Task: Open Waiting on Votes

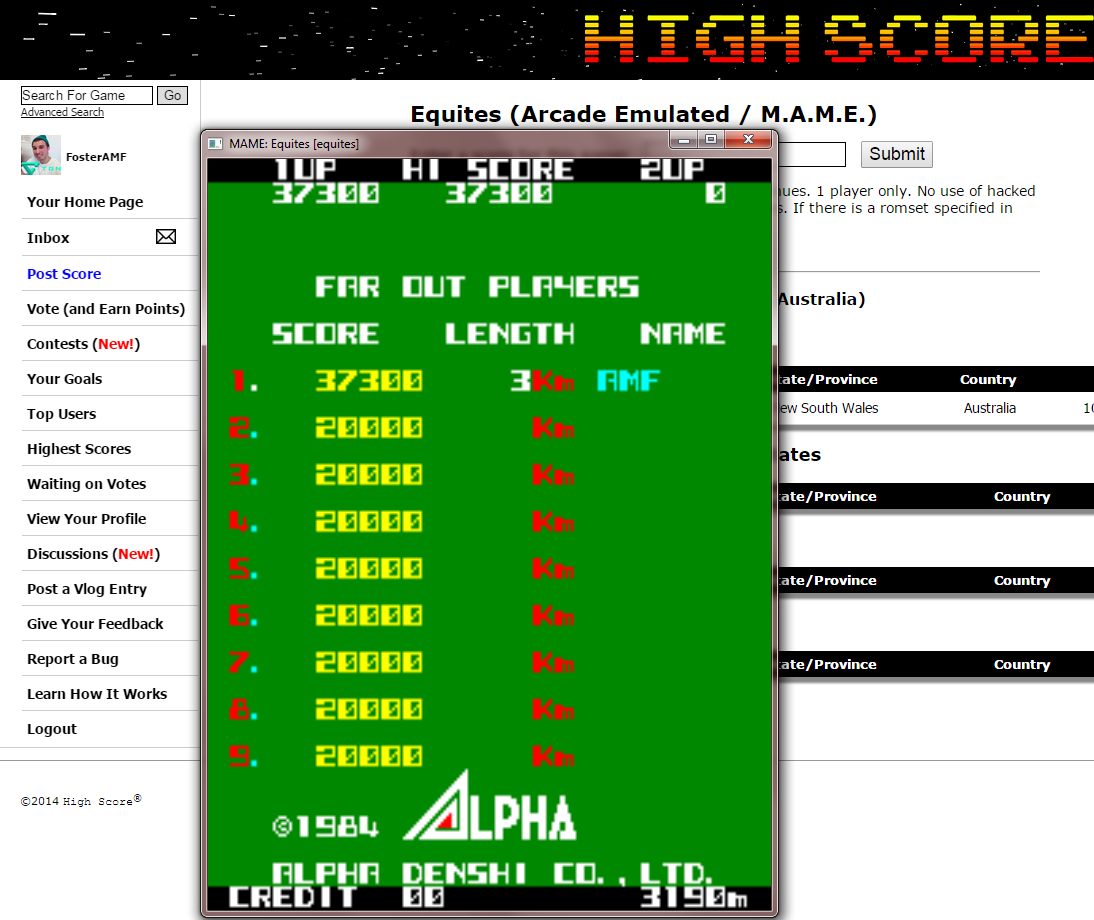Action: [87, 483]
